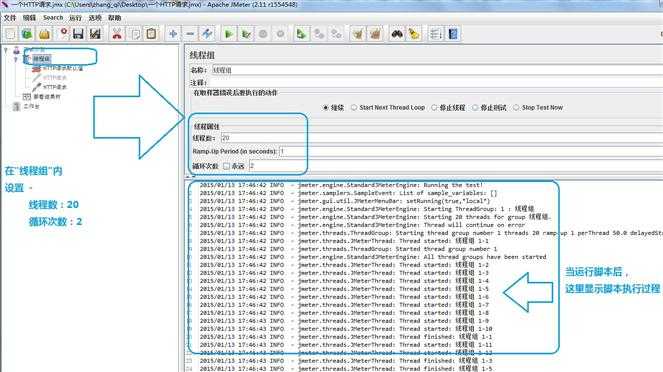Click the 线程数 field containing 20

[441, 138]
